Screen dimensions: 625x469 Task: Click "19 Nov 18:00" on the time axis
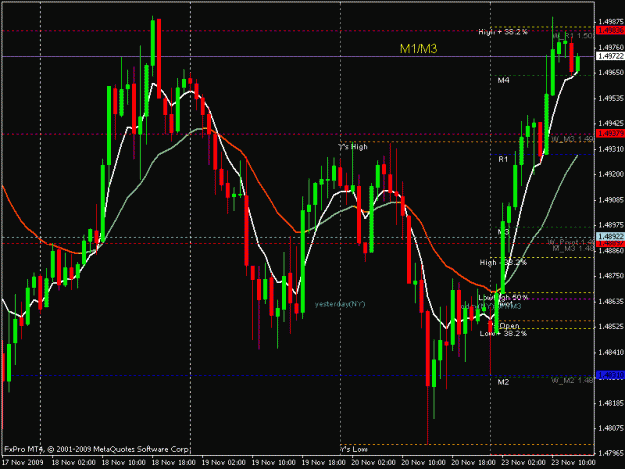(x=324, y=463)
